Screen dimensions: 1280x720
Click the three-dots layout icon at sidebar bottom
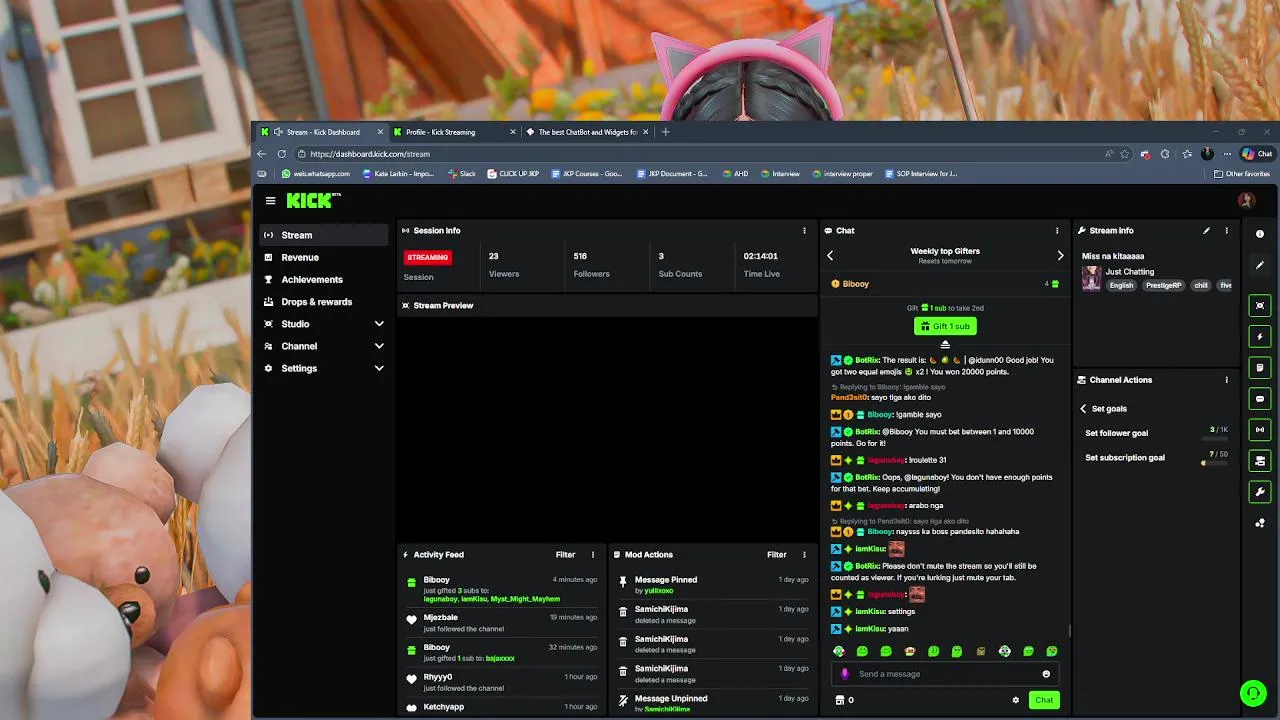coord(1260,523)
